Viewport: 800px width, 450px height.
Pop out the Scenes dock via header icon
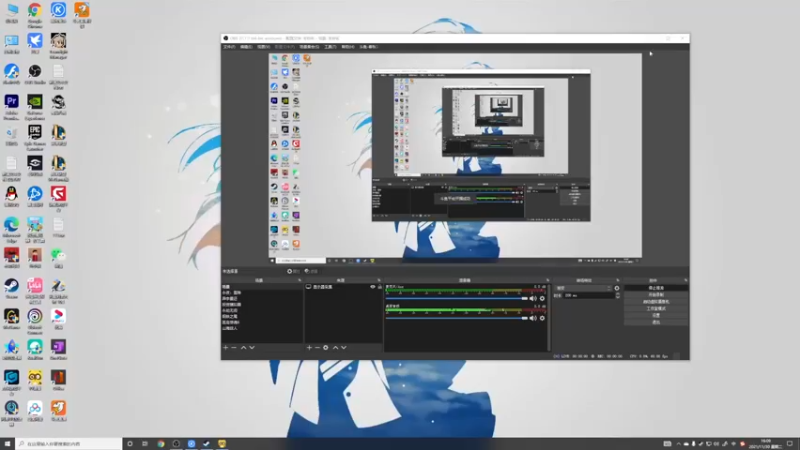tap(299, 280)
